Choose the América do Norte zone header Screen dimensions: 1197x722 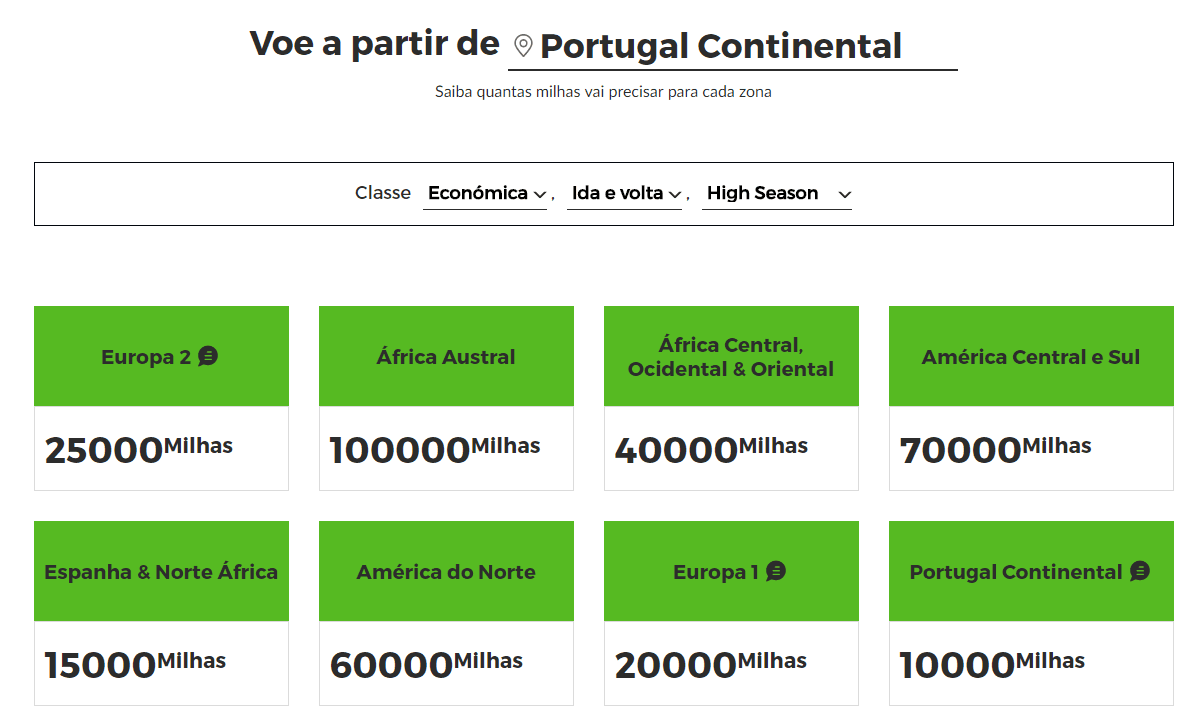point(446,572)
